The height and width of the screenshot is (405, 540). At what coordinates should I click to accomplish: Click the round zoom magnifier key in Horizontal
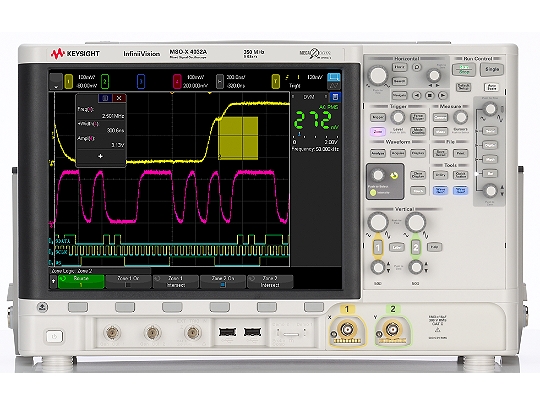(x=417, y=68)
